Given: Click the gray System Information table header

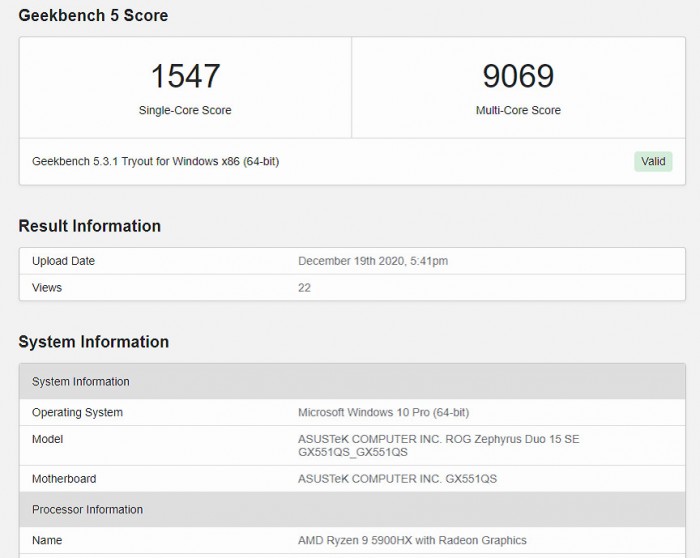Looking at the screenshot, I should click(81, 381).
